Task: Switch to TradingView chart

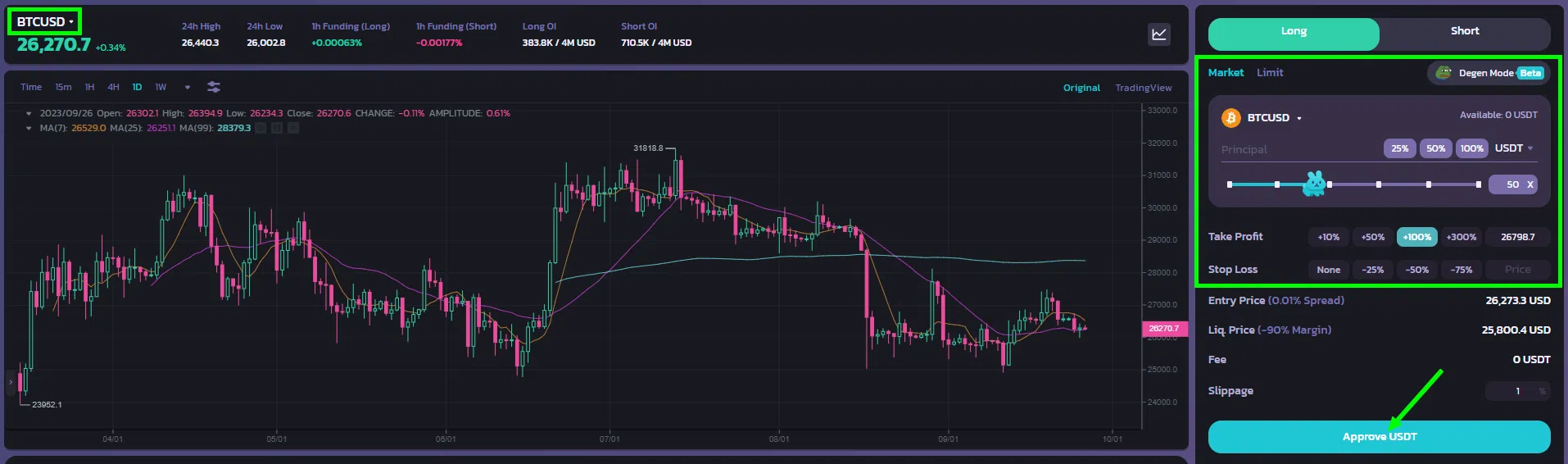Action: coord(1143,88)
